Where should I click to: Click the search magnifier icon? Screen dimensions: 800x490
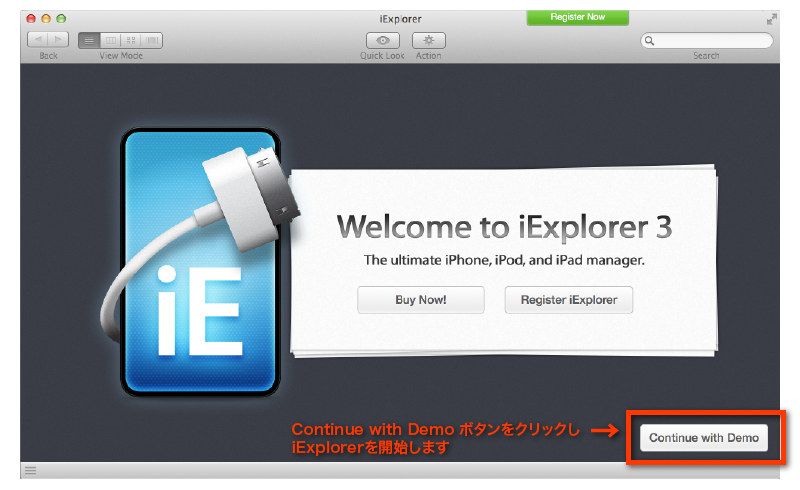tap(649, 40)
